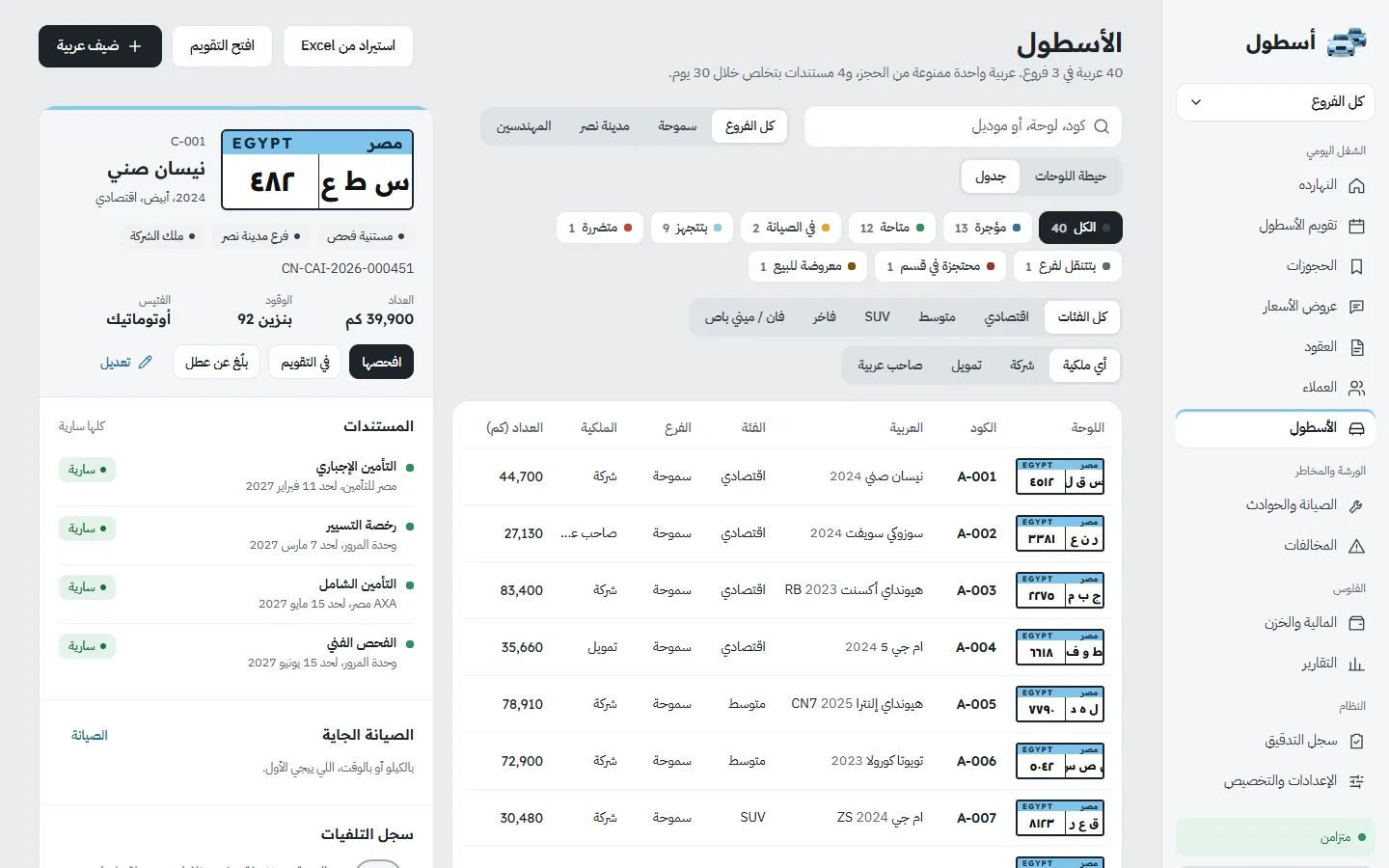Click car code A-005 in table
Image resolution: width=1389 pixels, height=868 pixels.
976,704
